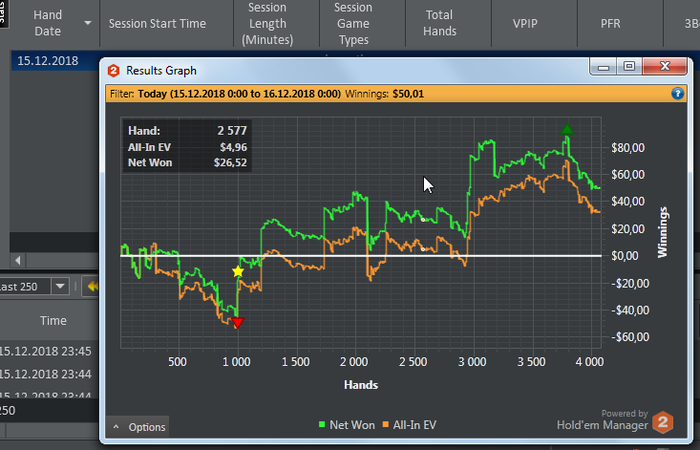Viewport: 700px width, 450px height.
Task: Click the All-In EV orange legend swatch
Action: [x=386, y=425]
